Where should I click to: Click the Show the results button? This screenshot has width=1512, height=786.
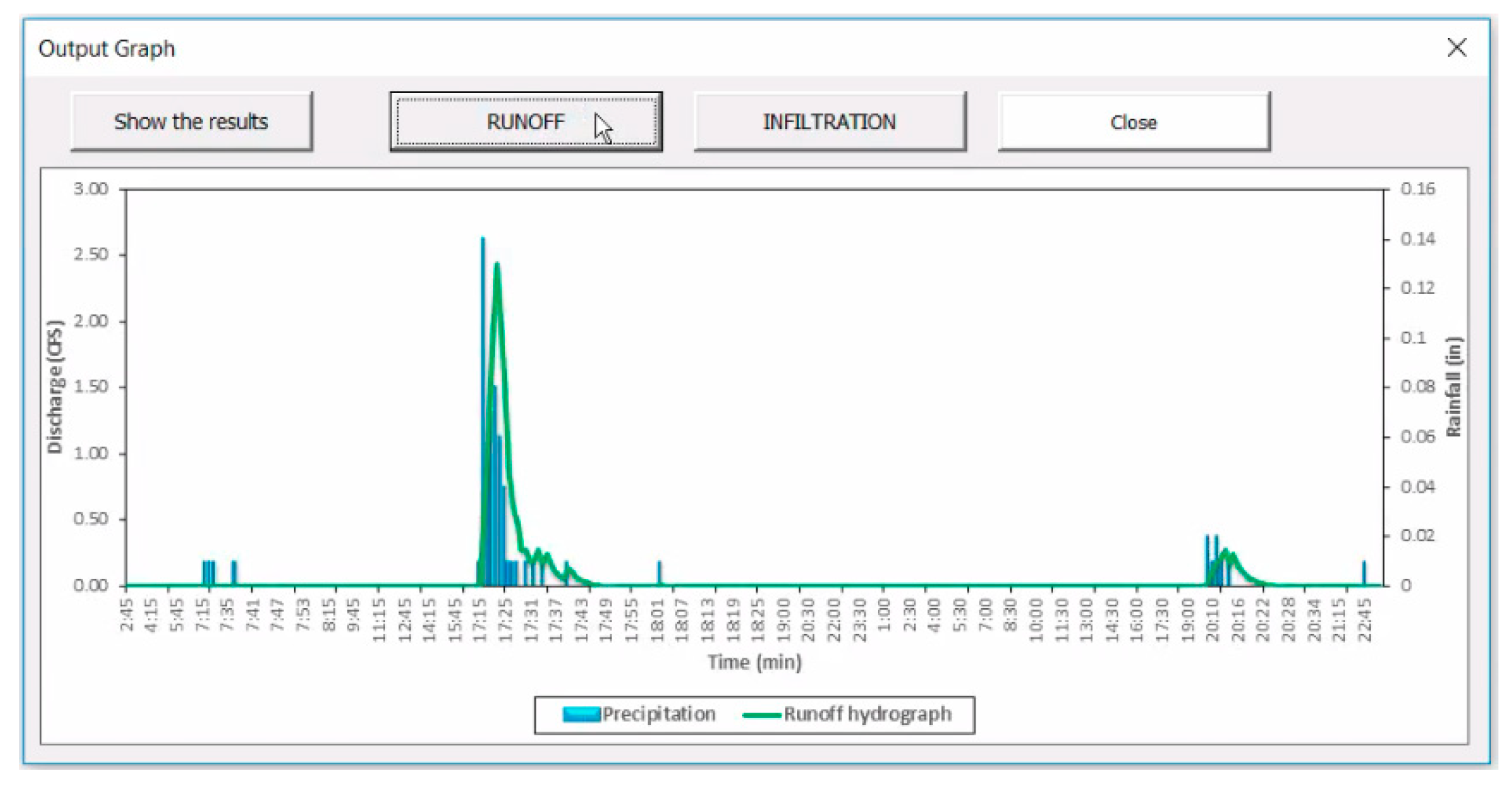(x=191, y=121)
